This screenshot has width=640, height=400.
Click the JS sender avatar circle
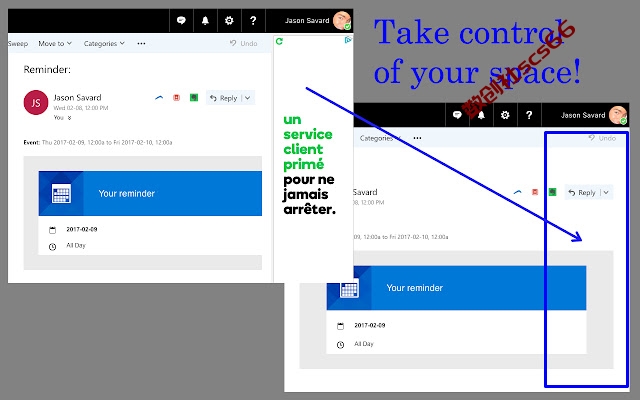tap(36, 102)
